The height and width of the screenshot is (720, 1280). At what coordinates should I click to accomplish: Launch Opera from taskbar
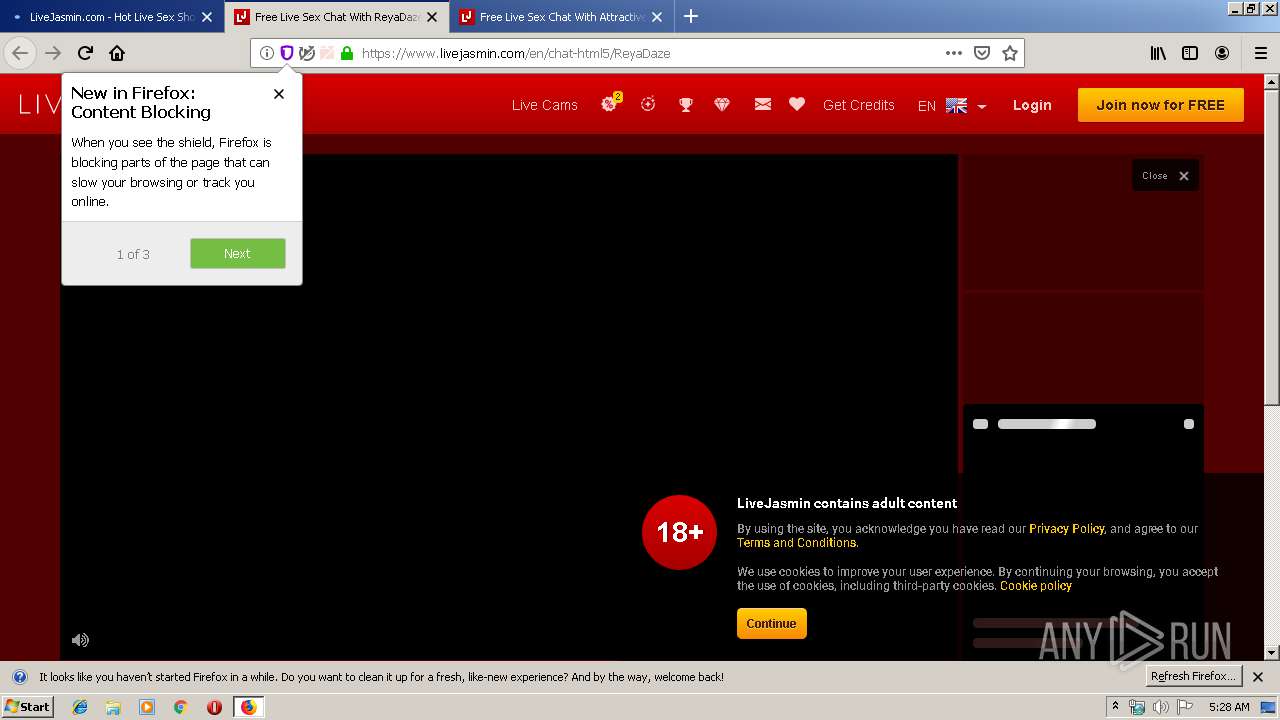(214, 707)
